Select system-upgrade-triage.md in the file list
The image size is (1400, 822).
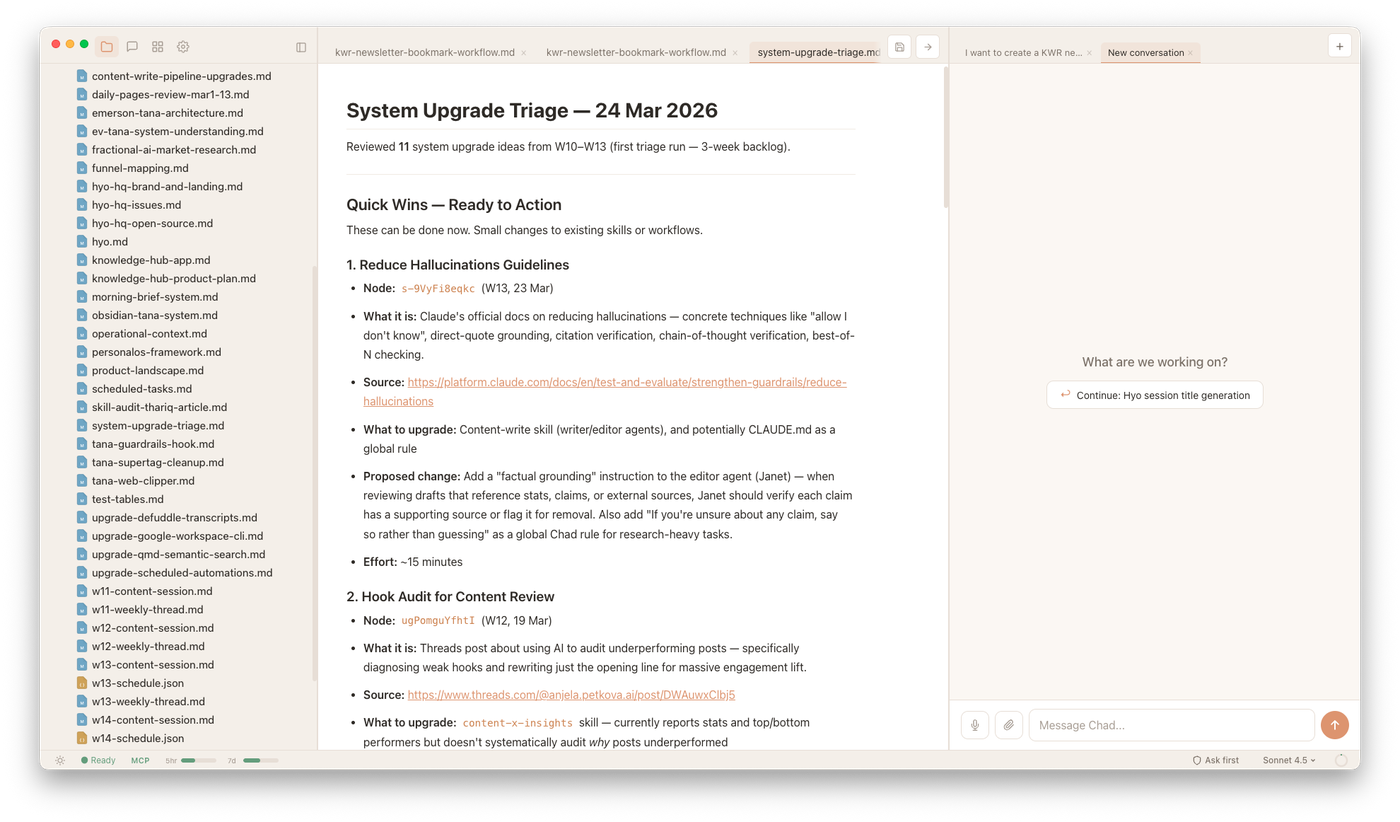click(x=158, y=426)
